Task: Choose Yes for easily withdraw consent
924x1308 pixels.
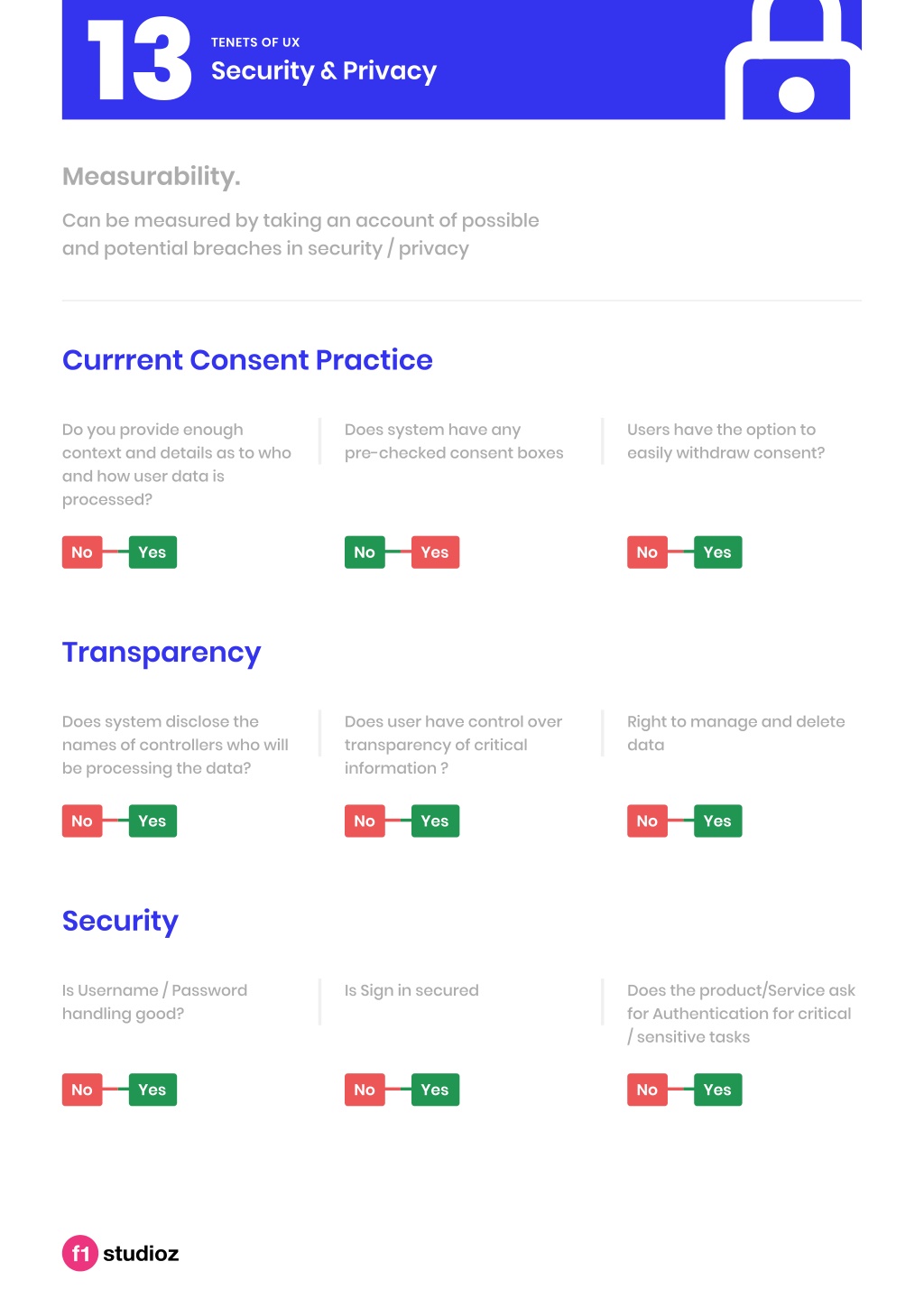Action: coord(717,552)
